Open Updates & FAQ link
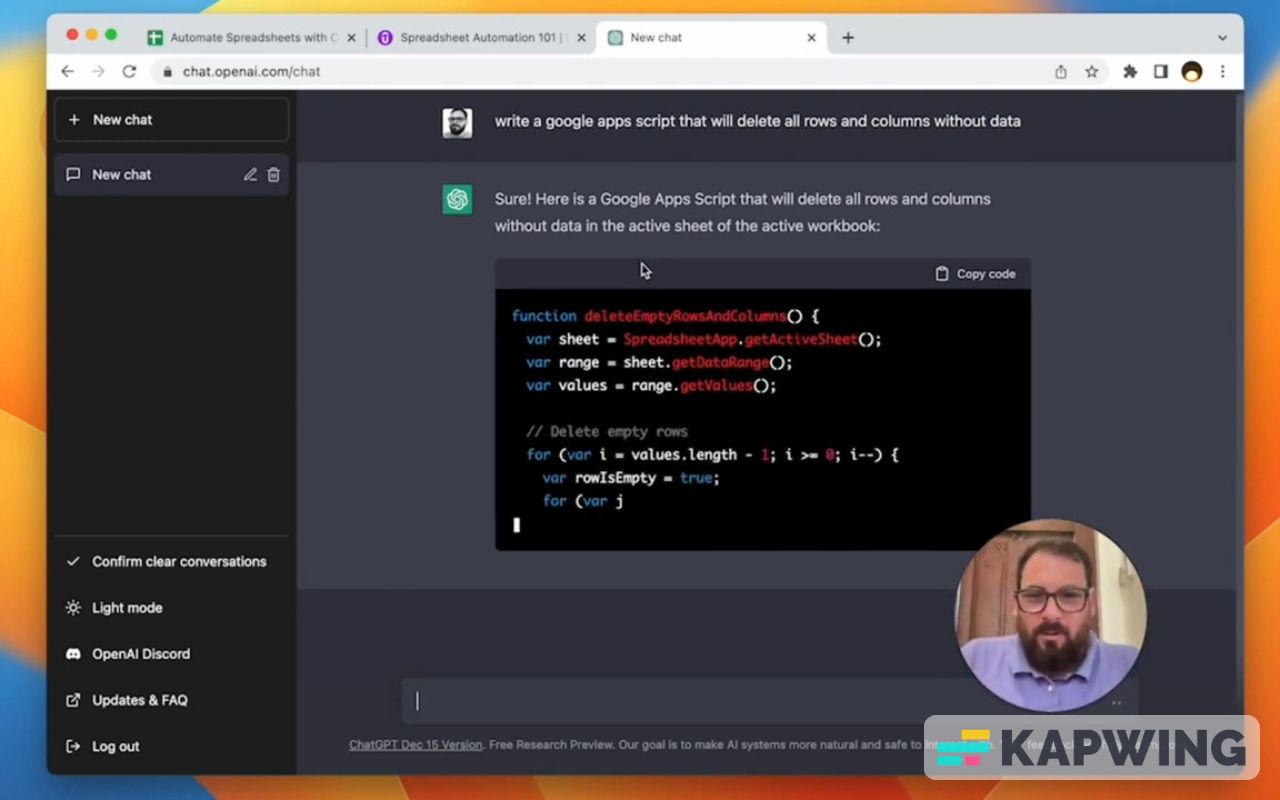1280x800 pixels. (171, 700)
